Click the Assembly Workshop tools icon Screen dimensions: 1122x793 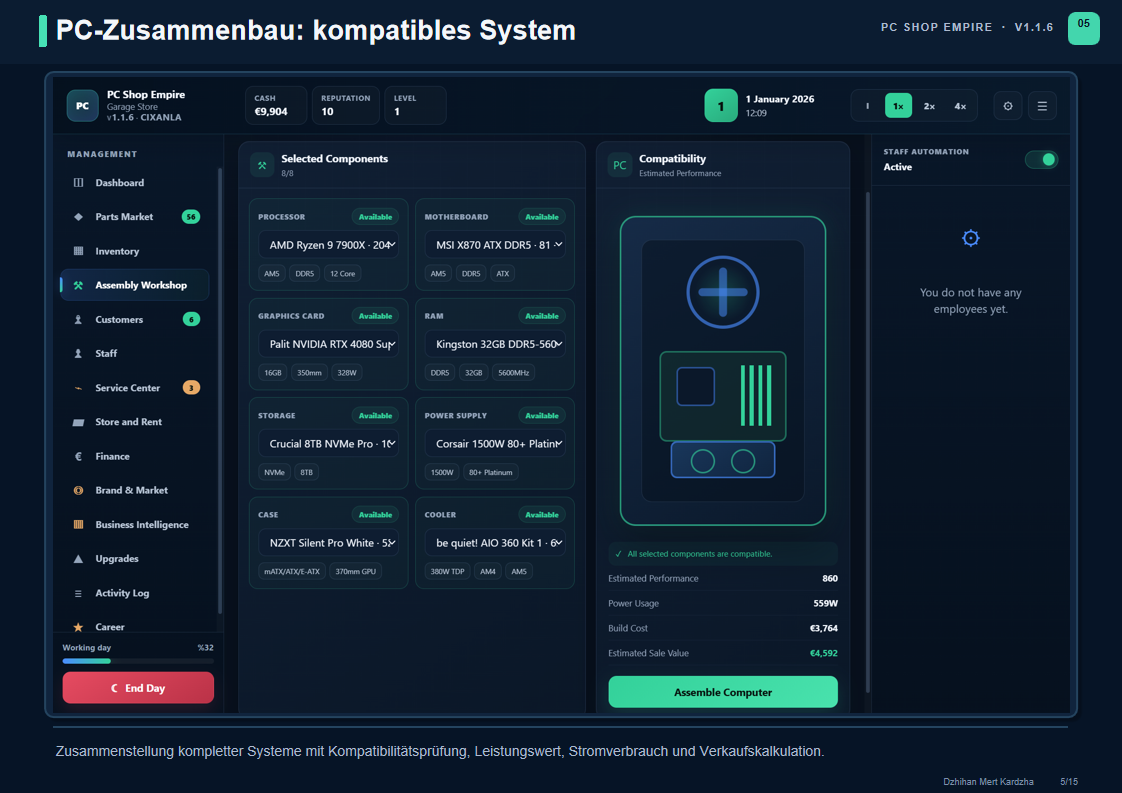[x=79, y=285]
